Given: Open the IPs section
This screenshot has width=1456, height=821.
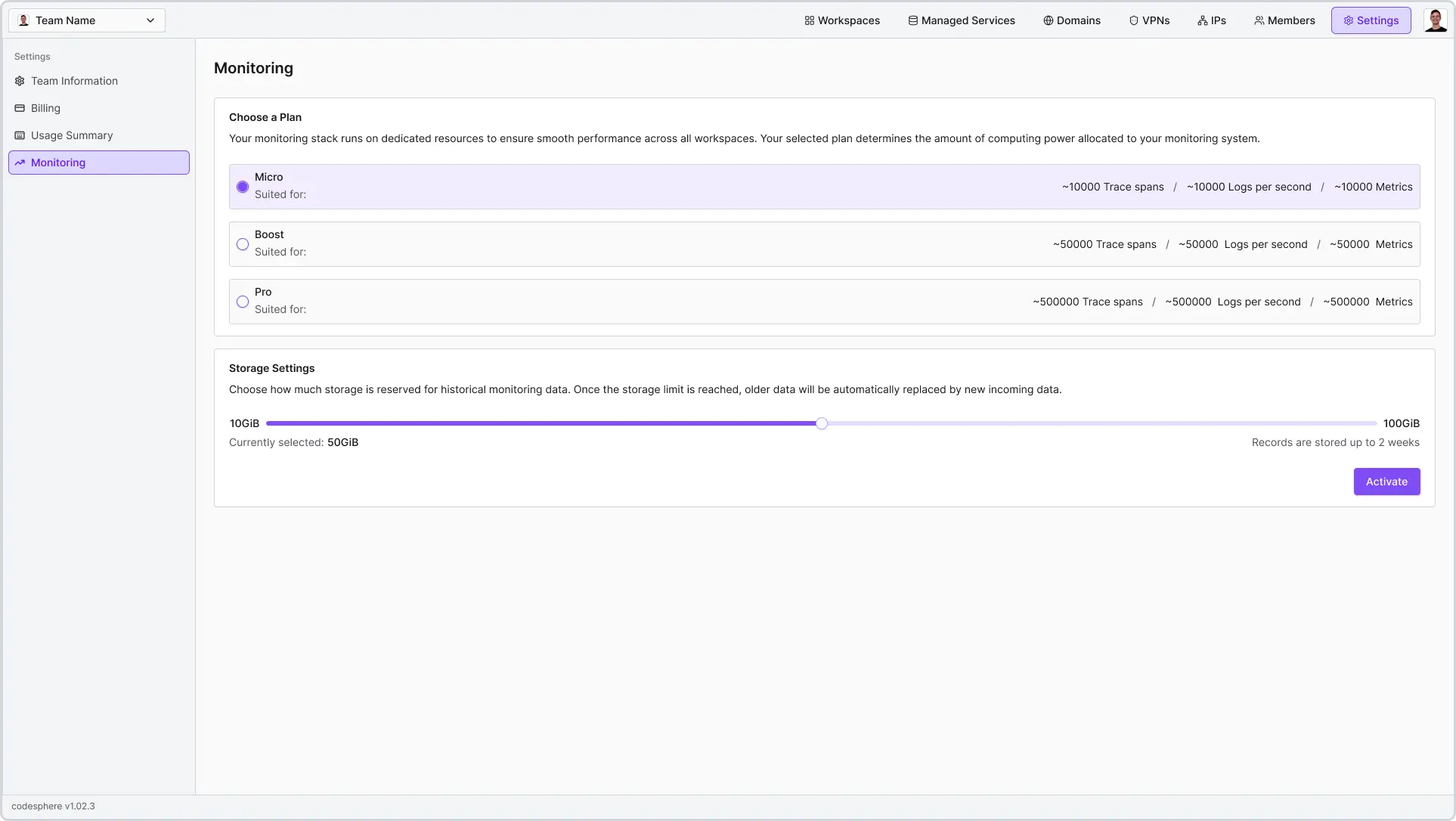Looking at the screenshot, I should (1212, 20).
